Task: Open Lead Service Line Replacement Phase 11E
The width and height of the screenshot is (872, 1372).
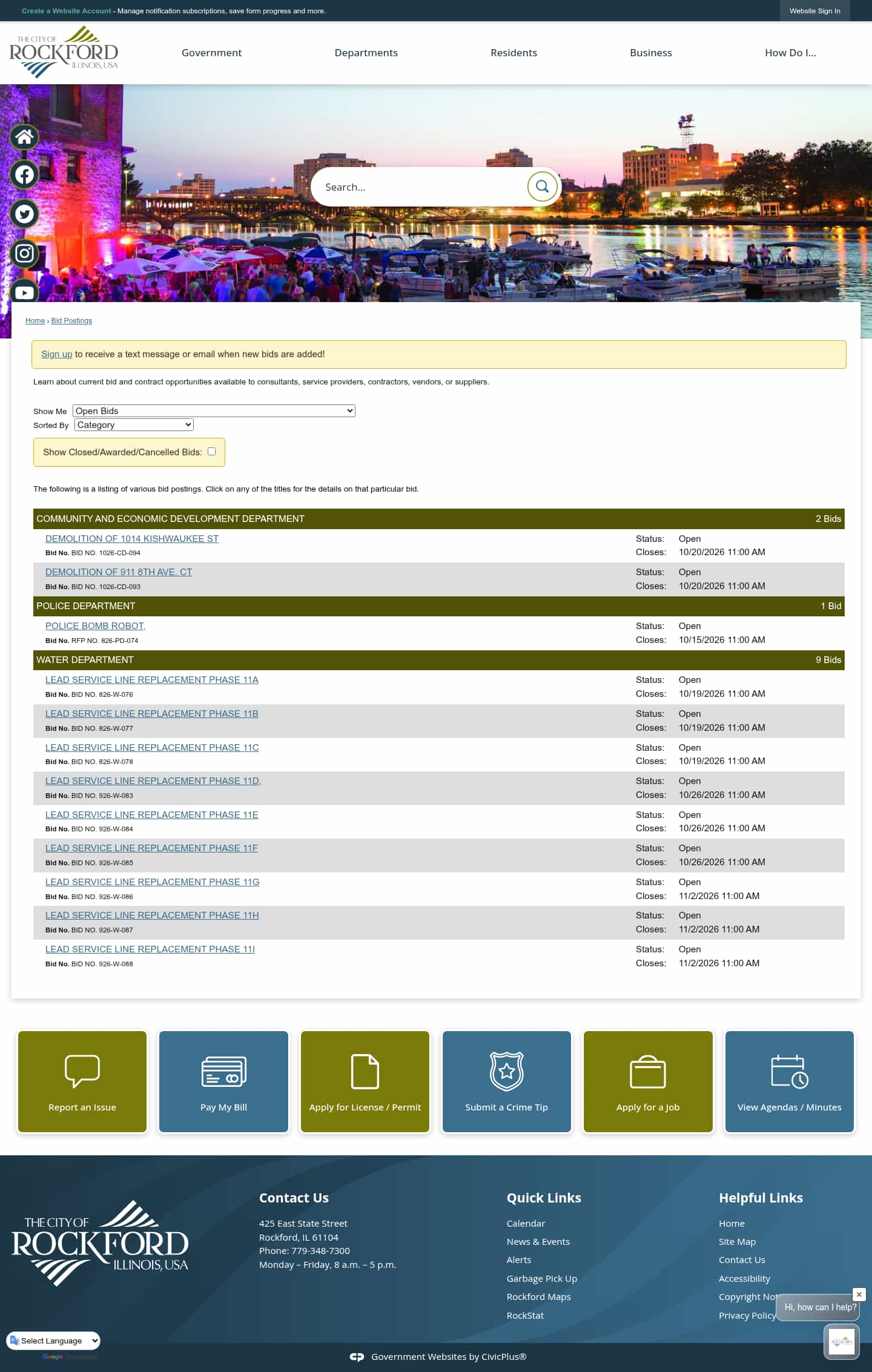Action: pos(152,814)
